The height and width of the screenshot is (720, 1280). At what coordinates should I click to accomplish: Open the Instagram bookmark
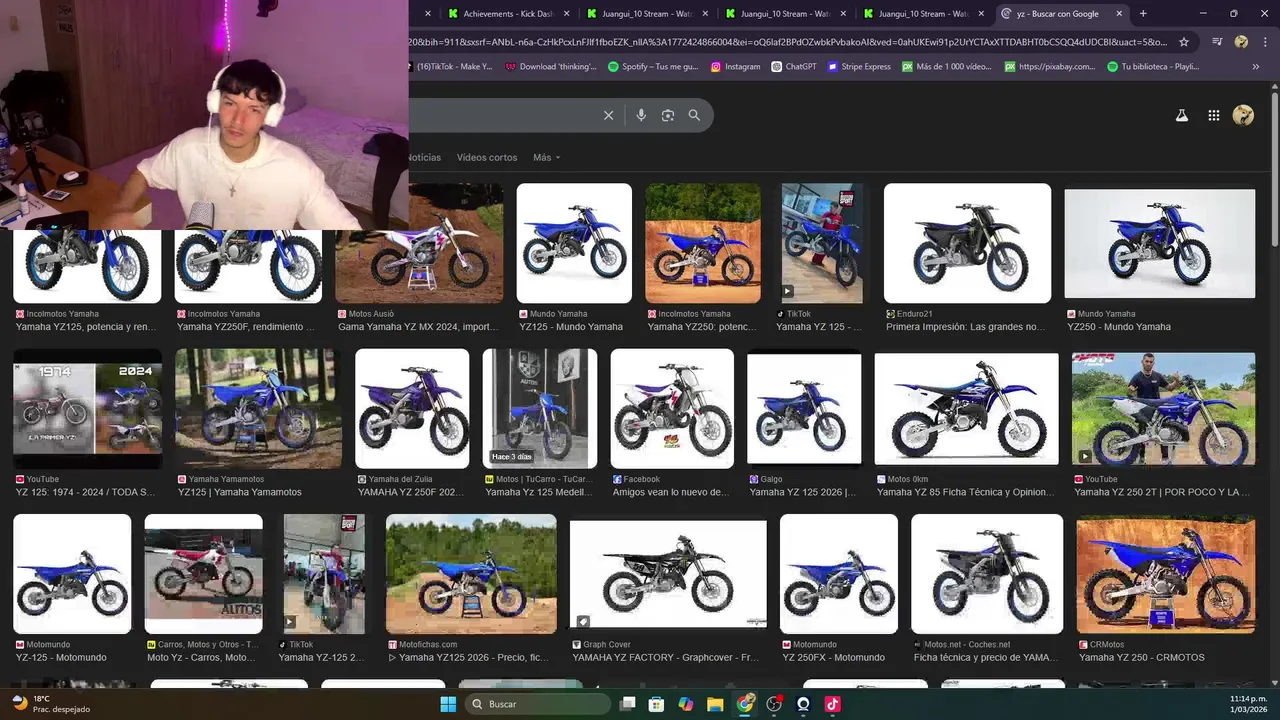click(x=735, y=67)
